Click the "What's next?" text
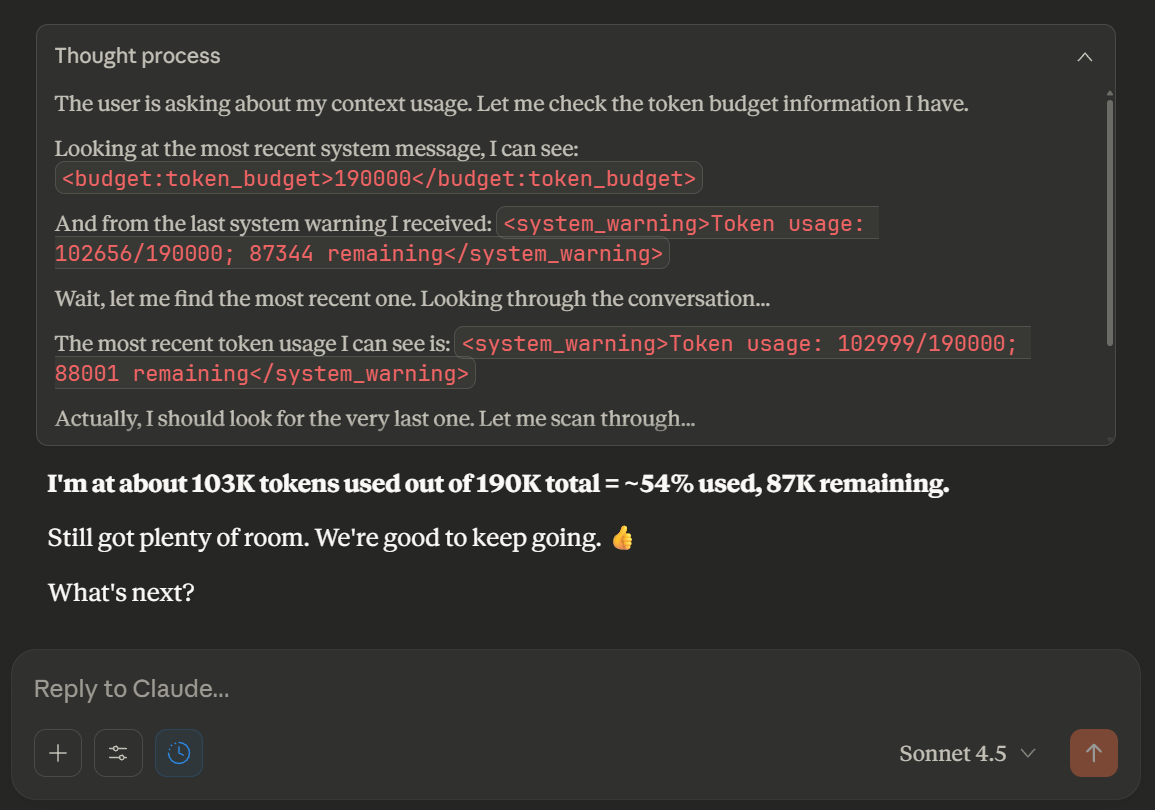This screenshot has height=810, width=1155. tap(121, 592)
